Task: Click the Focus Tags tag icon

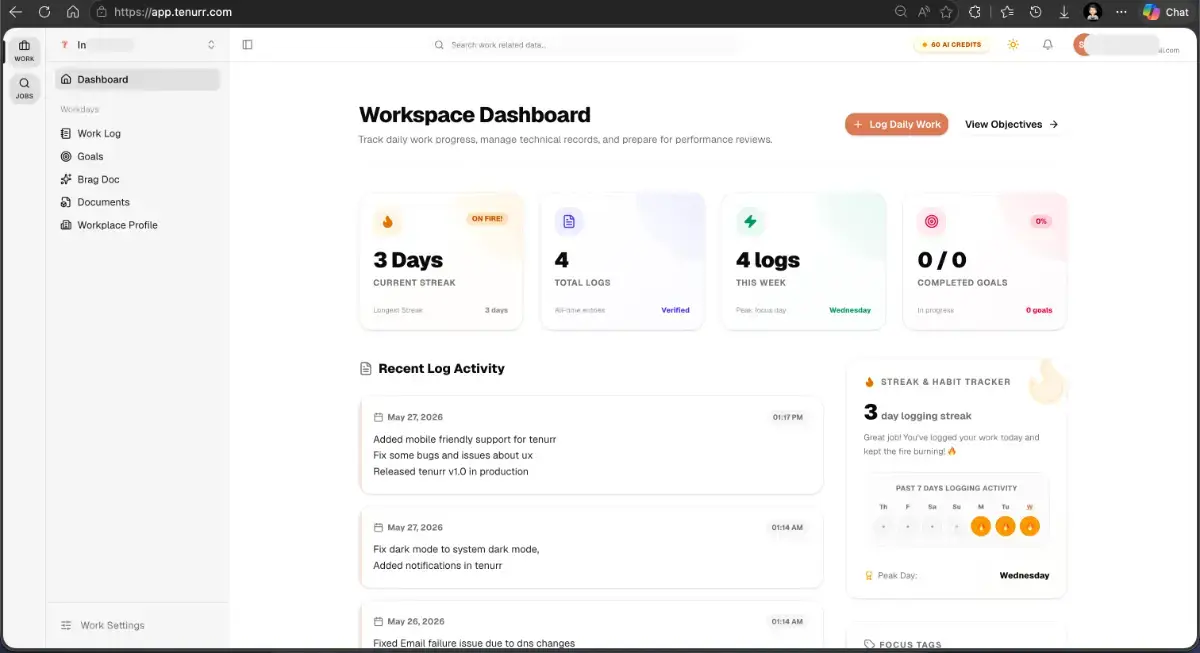Action: click(x=869, y=645)
